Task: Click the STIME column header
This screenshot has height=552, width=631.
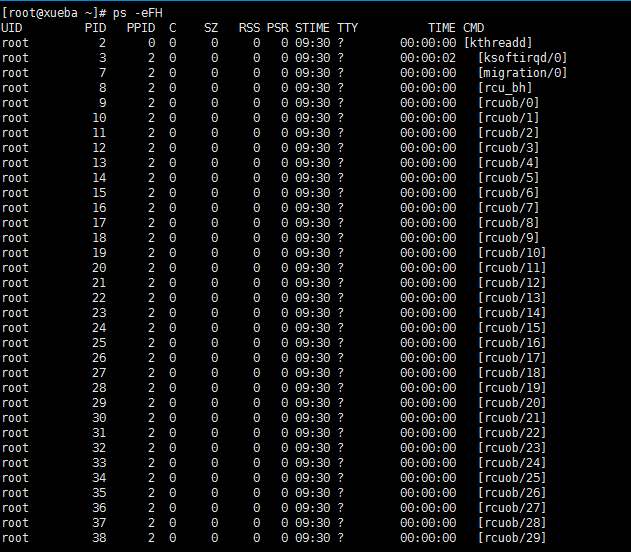Action: (312, 28)
